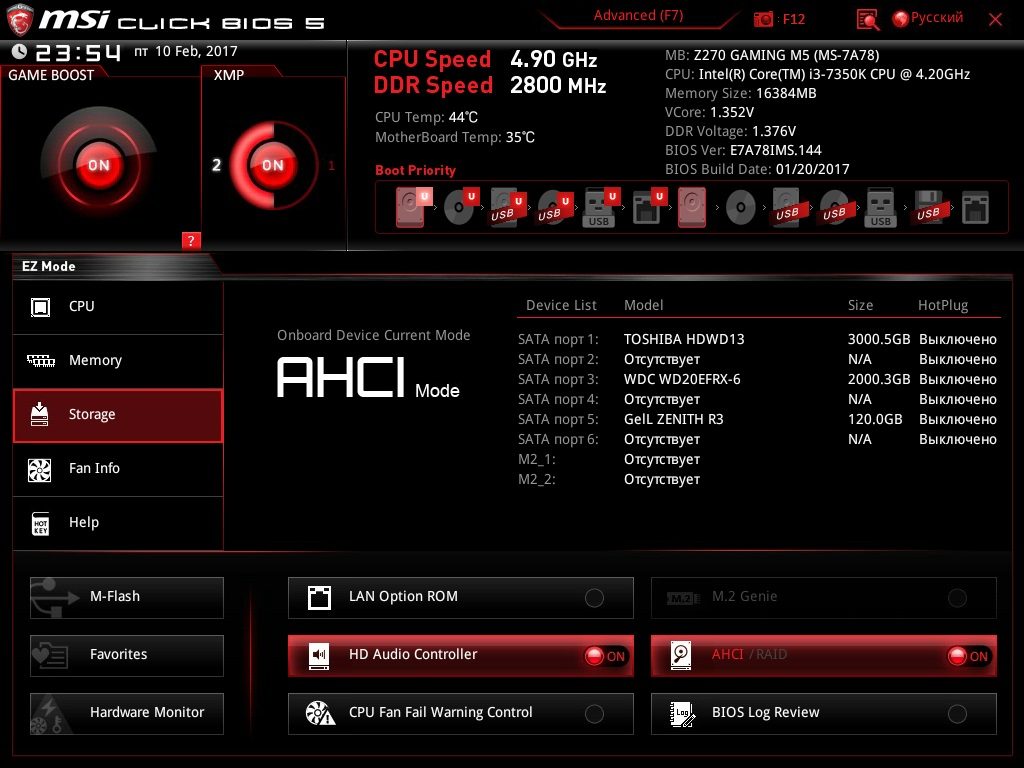Click the SATA порт 6 row label
Viewport: 1024px width, 768px height.
pos(558,440)
